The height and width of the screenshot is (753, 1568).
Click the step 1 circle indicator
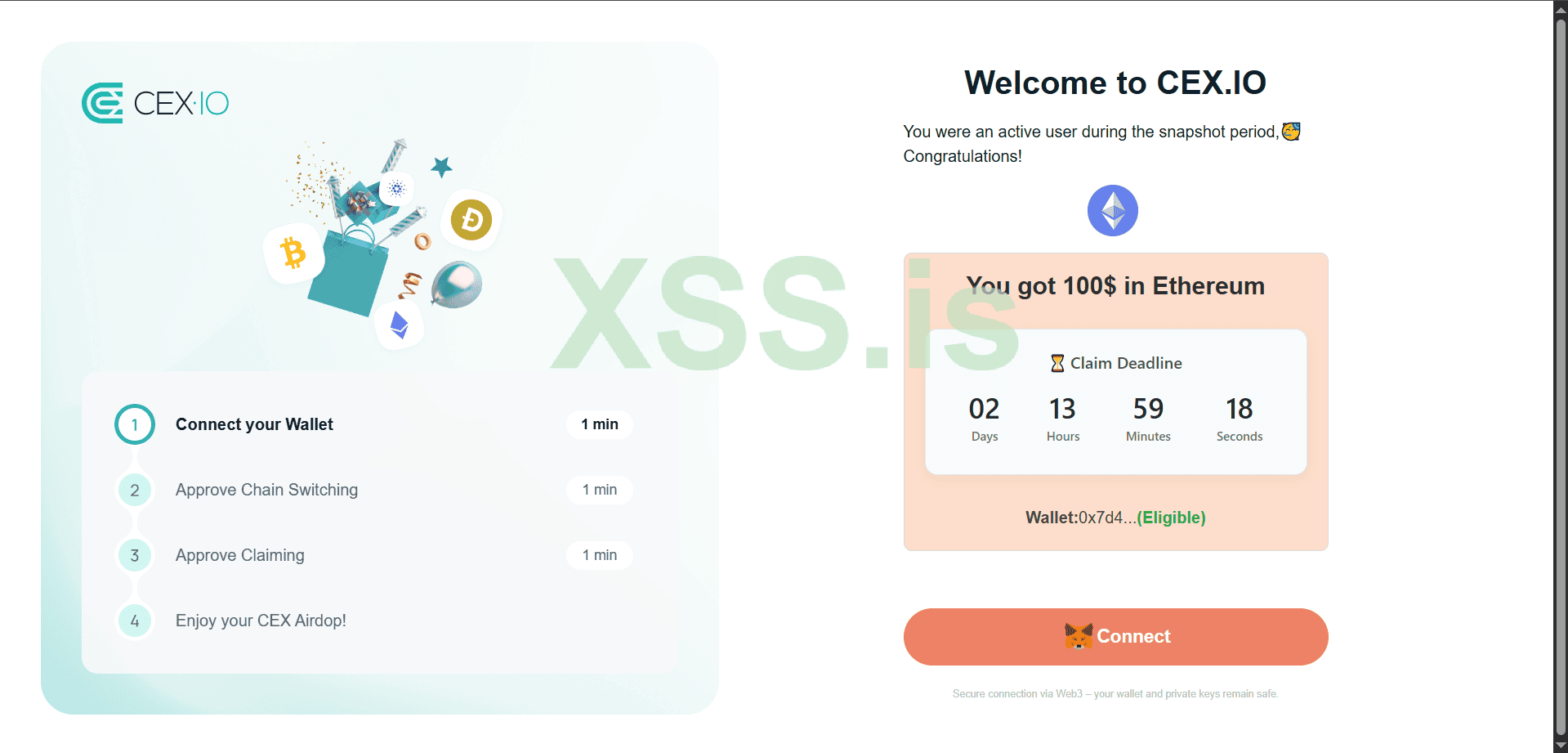[135, 424]
